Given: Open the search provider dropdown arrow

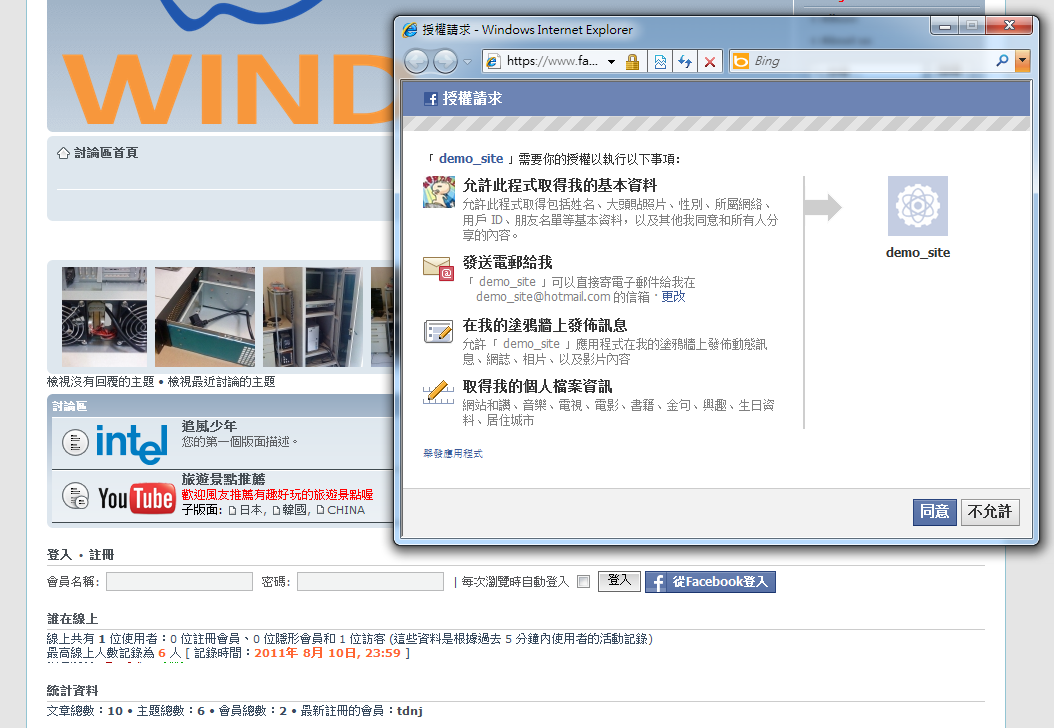Looking at the screenshot, I should (x=1022, y=60).
